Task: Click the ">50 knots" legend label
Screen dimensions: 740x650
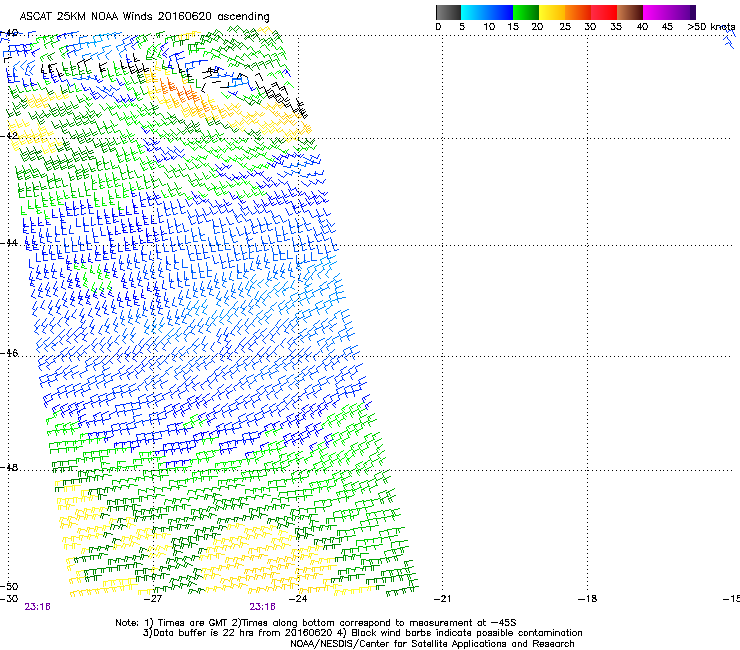Action: 711,27
